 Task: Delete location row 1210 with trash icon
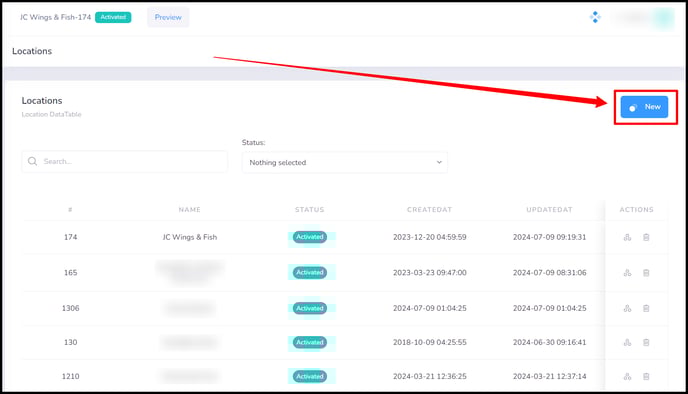(x=646, y=376)
